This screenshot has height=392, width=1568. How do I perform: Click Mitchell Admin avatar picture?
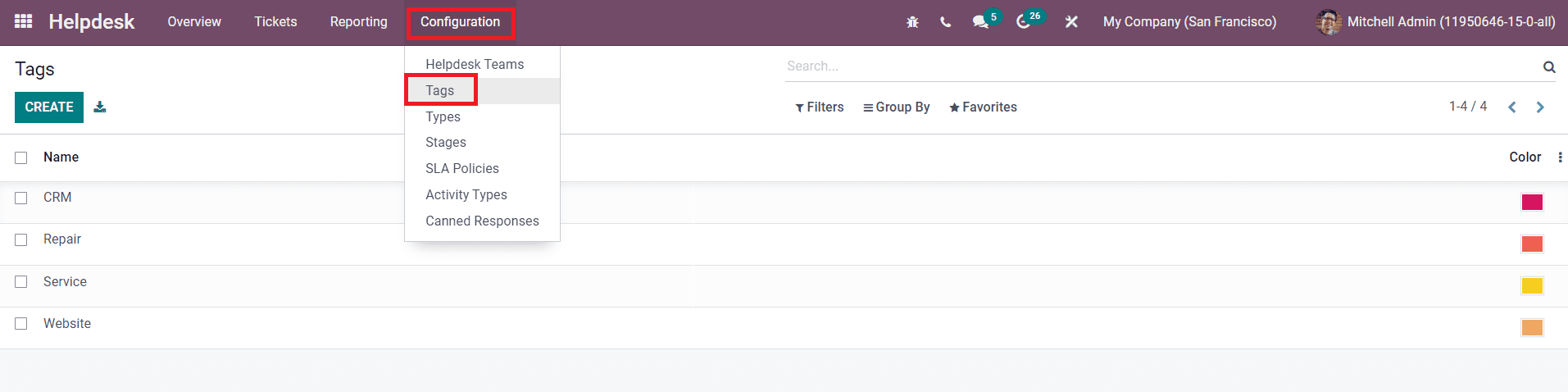(1328, 22)
